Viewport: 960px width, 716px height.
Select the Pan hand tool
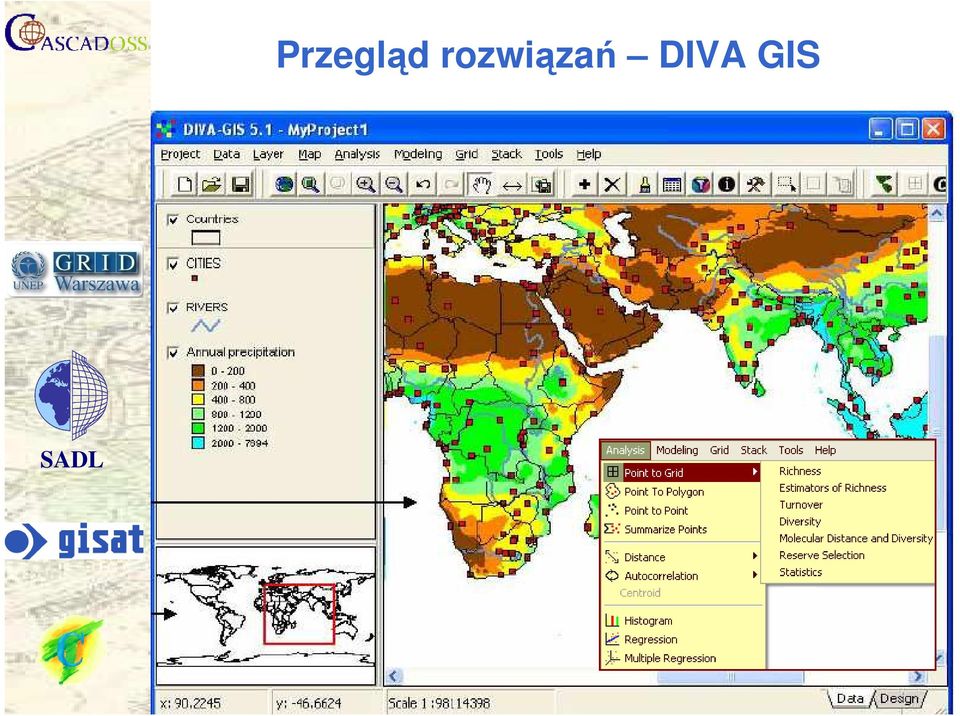pyautogui.click(x=482, y=184)
